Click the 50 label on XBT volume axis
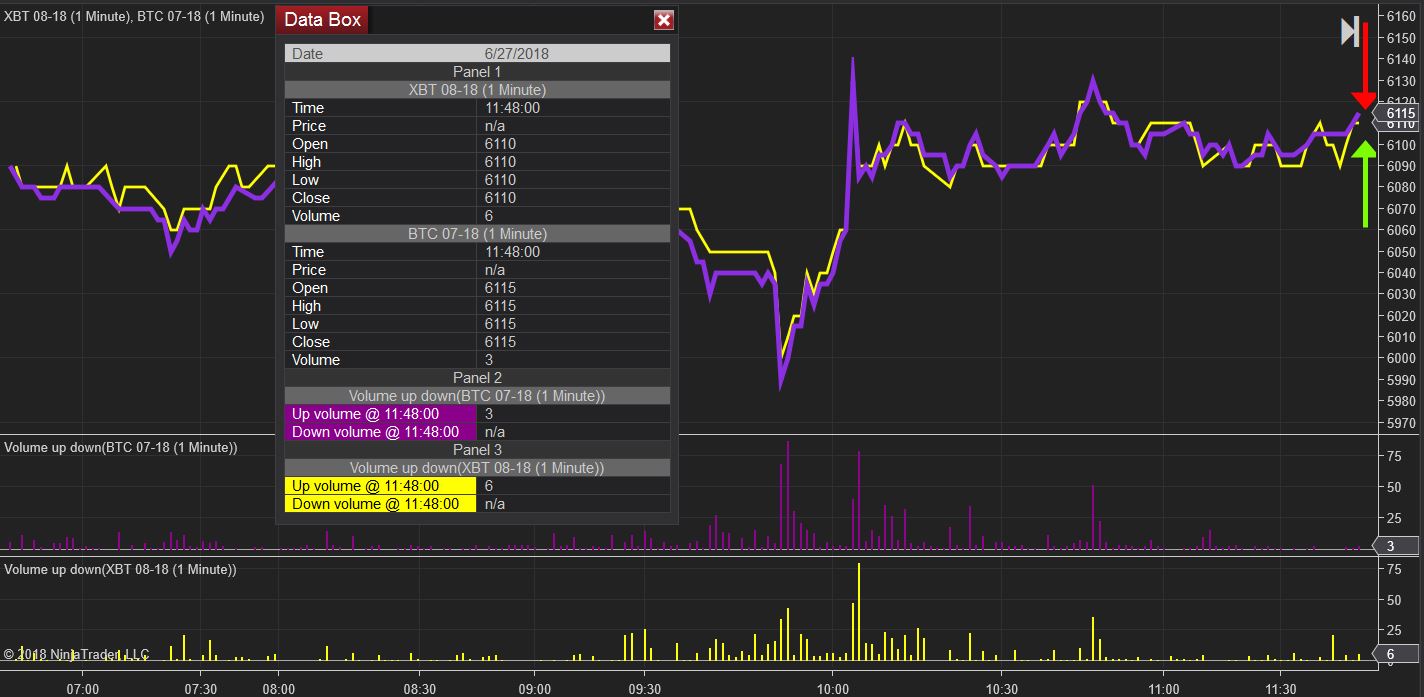Viewport: 1424px width, 697px height. pyautogui.click(x=1393, y=600)
